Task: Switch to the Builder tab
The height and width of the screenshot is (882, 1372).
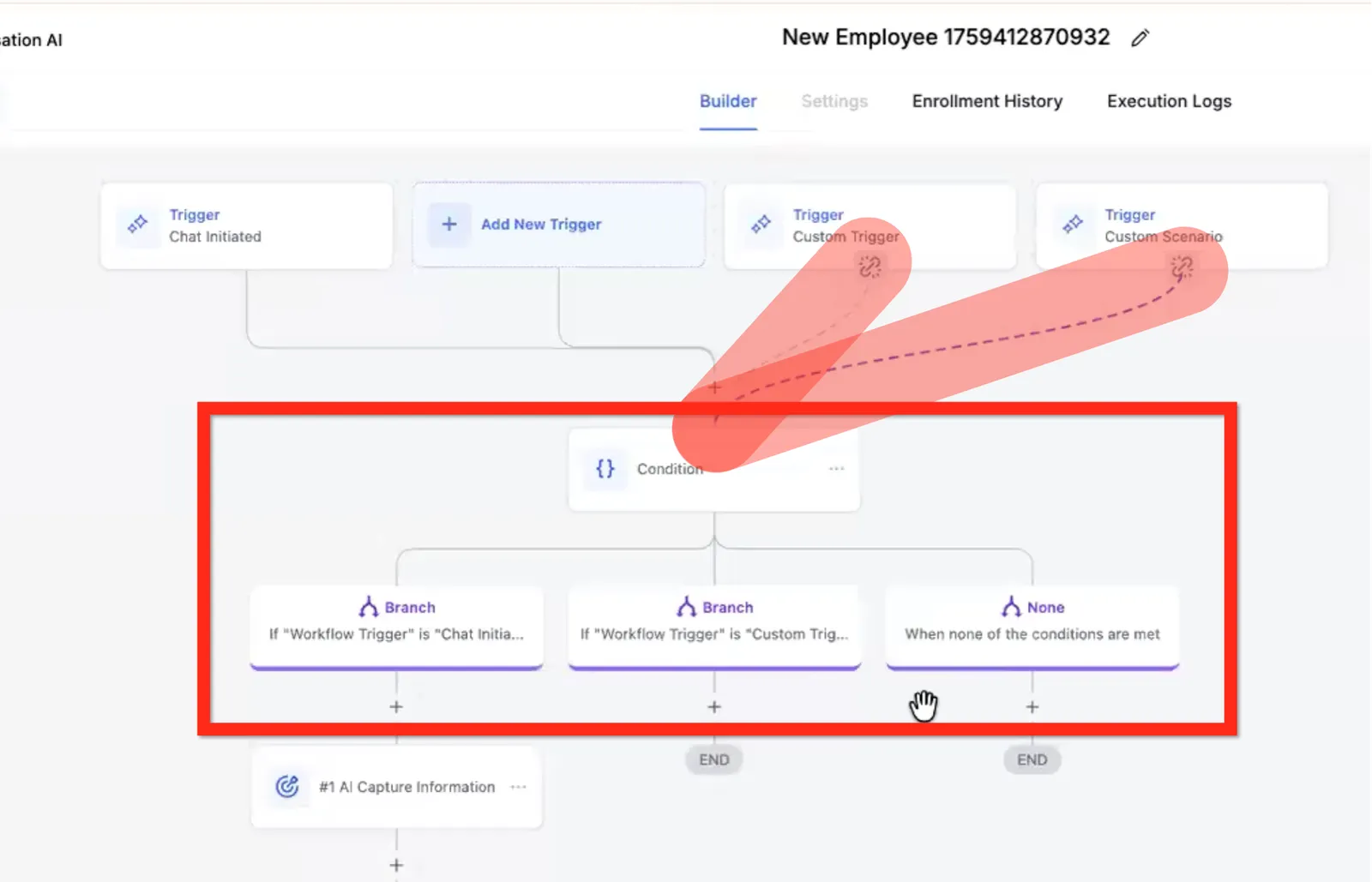Action: coord(728,101)
